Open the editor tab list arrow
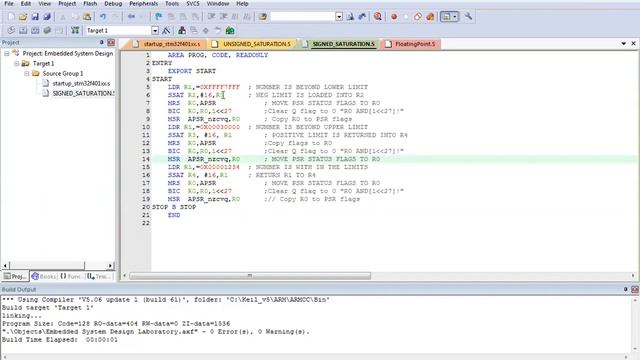 click(x=624, y=44)
